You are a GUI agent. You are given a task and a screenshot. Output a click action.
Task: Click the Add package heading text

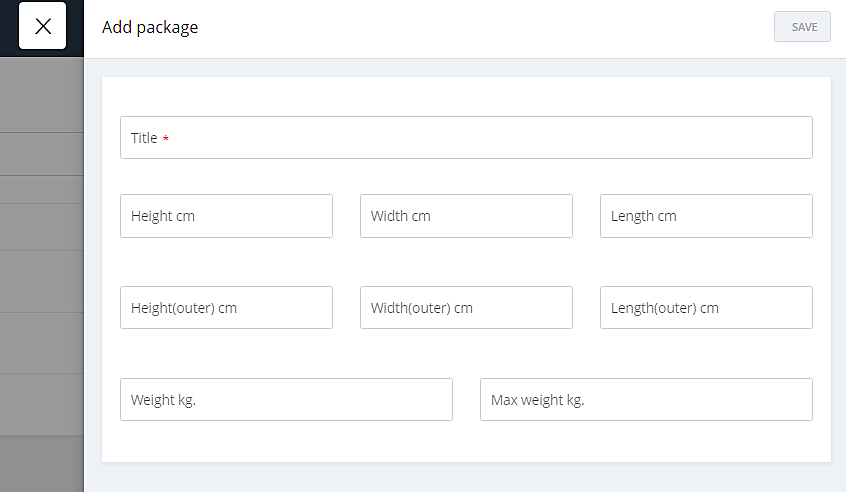(x=150, y=28)
